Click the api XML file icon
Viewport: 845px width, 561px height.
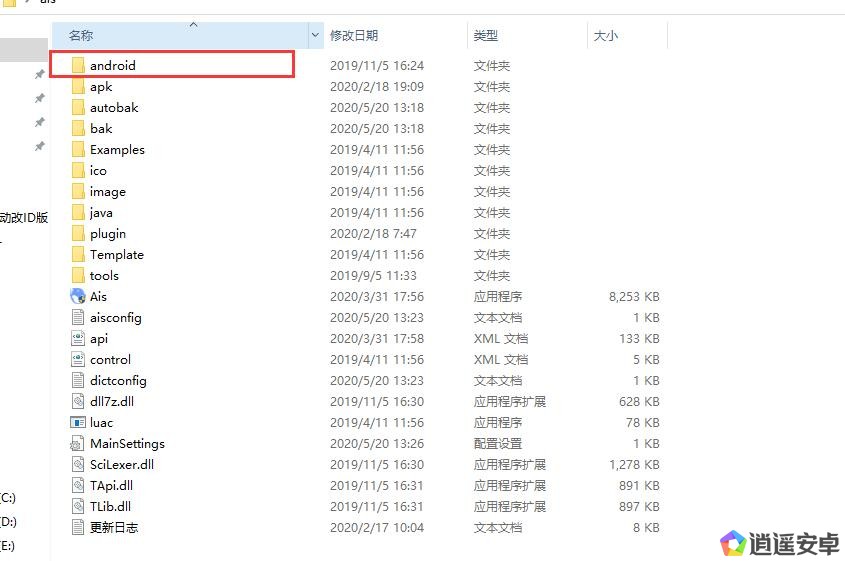click(79, 338)
